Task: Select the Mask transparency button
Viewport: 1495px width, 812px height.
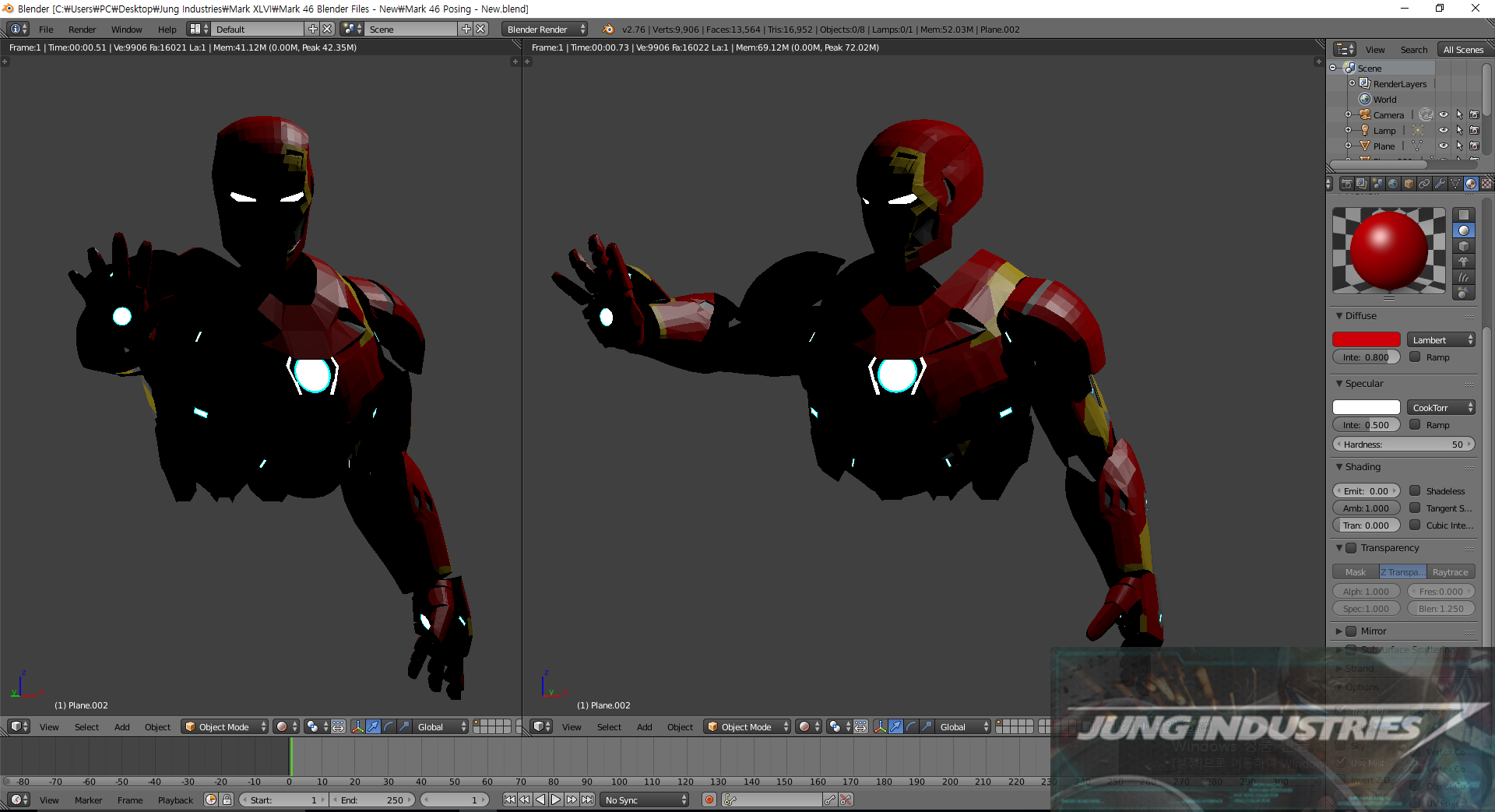Action: pyautogui.click(x=1356, y=571)
